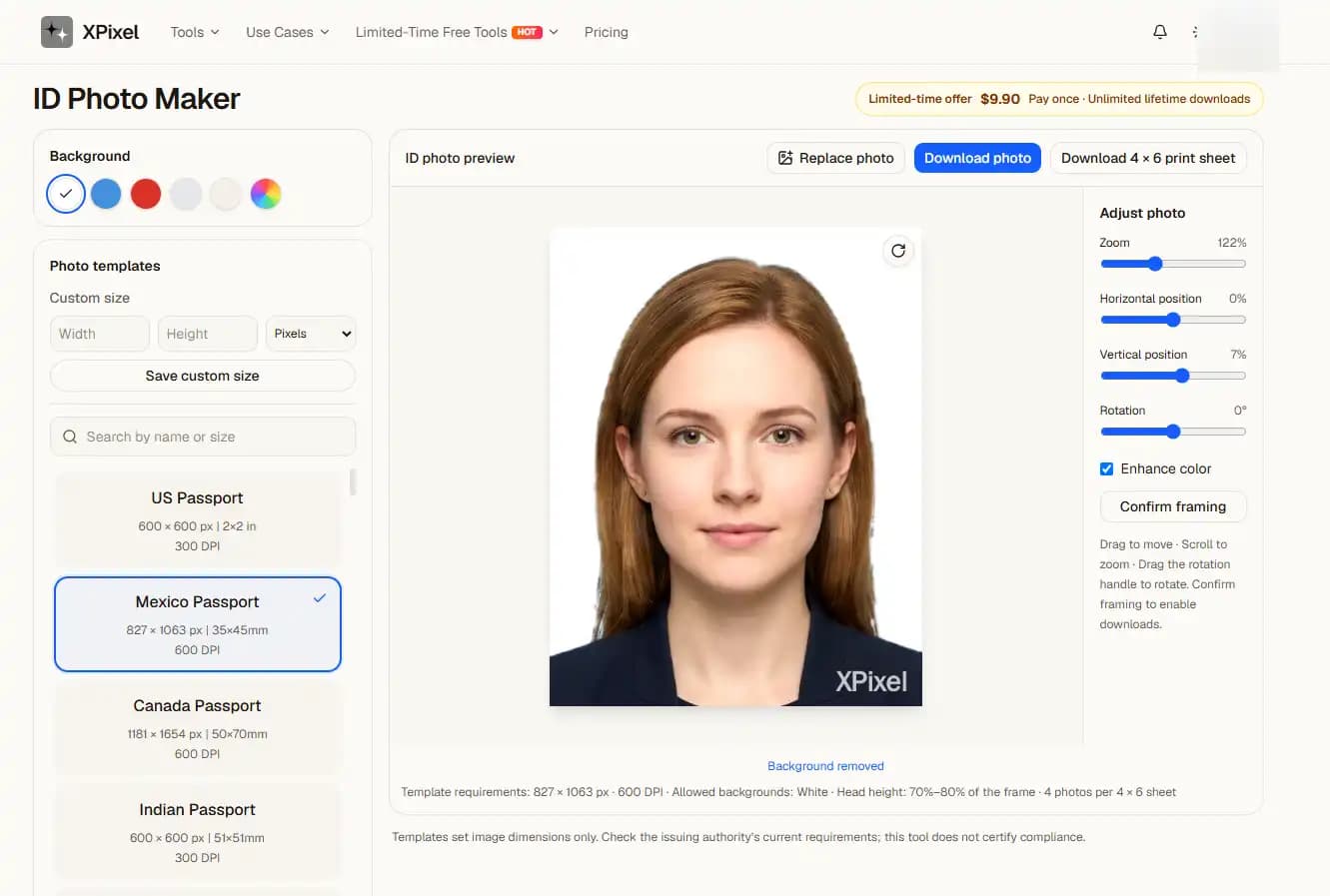Open the notifications bell

tap(1160, 32)
